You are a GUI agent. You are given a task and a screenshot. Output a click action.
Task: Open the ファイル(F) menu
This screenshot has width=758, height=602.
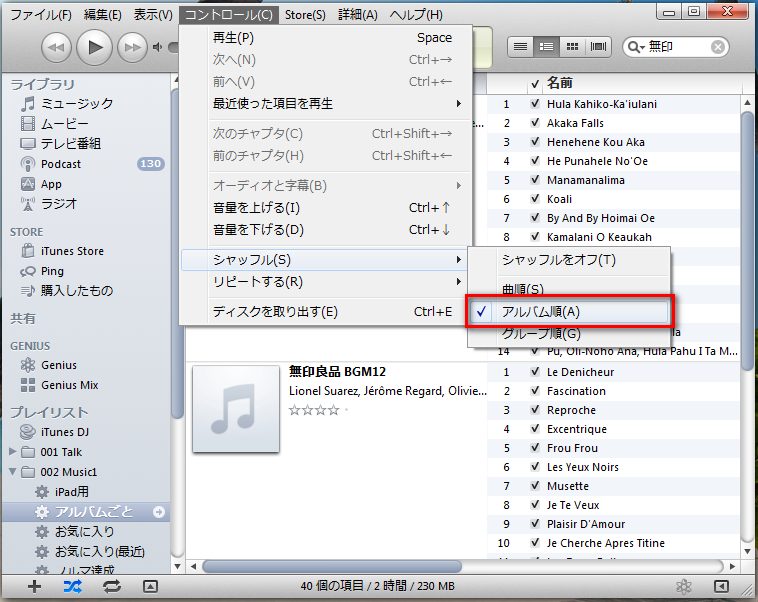click(x=41, y=15)
